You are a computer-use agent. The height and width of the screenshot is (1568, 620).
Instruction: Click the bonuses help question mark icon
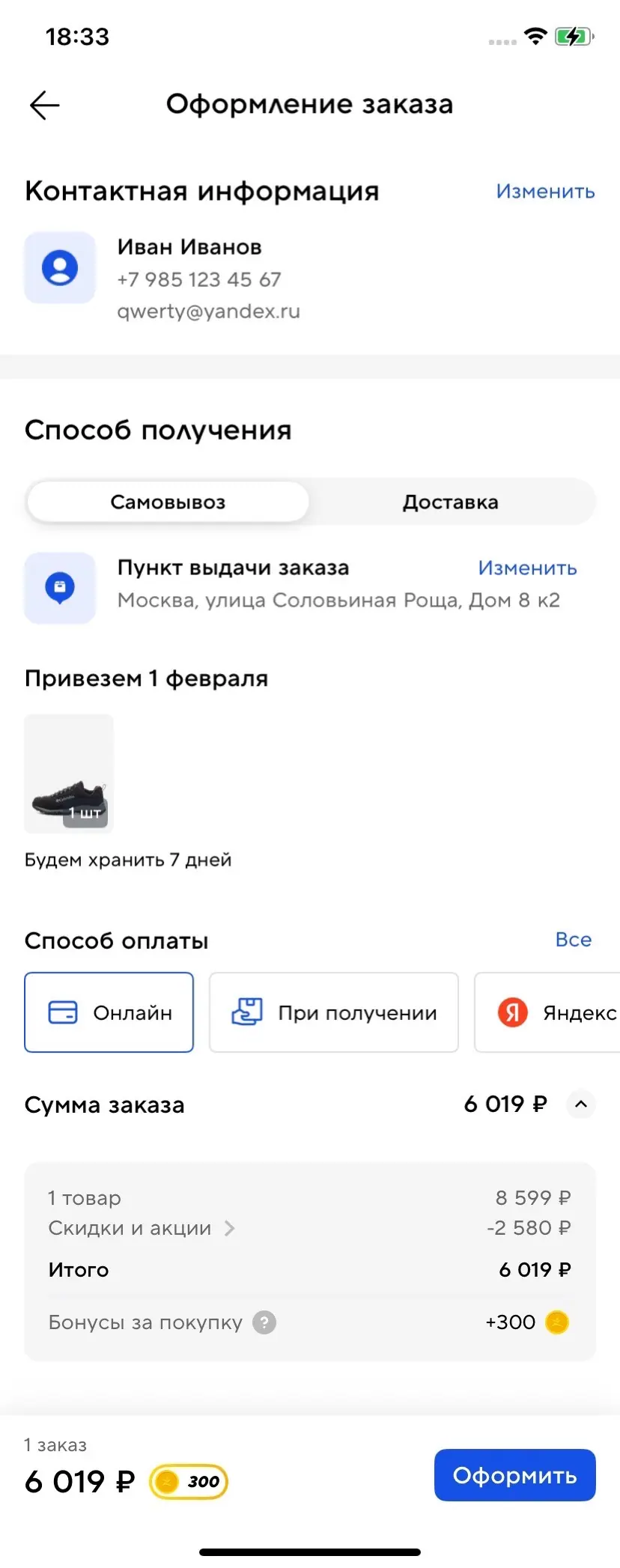264,1322
